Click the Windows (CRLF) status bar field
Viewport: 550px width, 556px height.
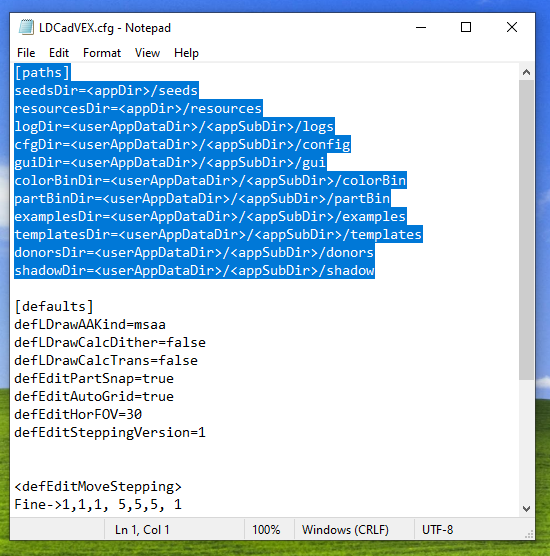click(x=345, y=530)
